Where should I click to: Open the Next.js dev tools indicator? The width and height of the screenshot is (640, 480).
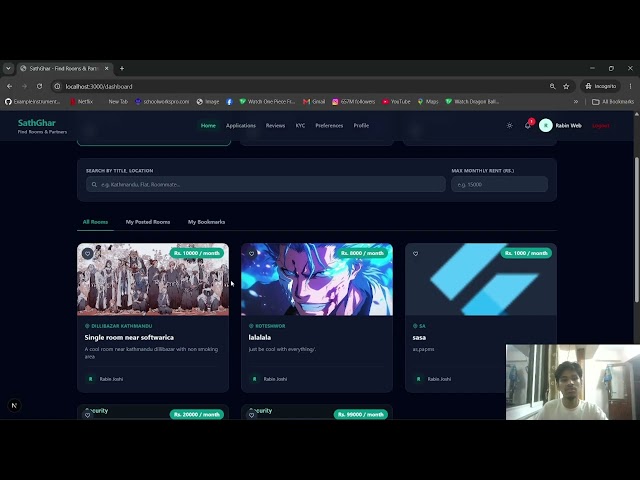[x=14, y=405]
